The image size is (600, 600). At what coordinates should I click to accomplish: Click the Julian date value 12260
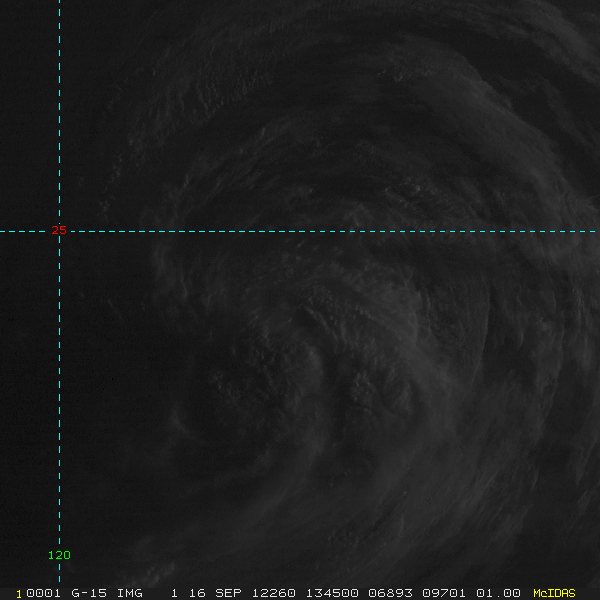click(273, 593)
